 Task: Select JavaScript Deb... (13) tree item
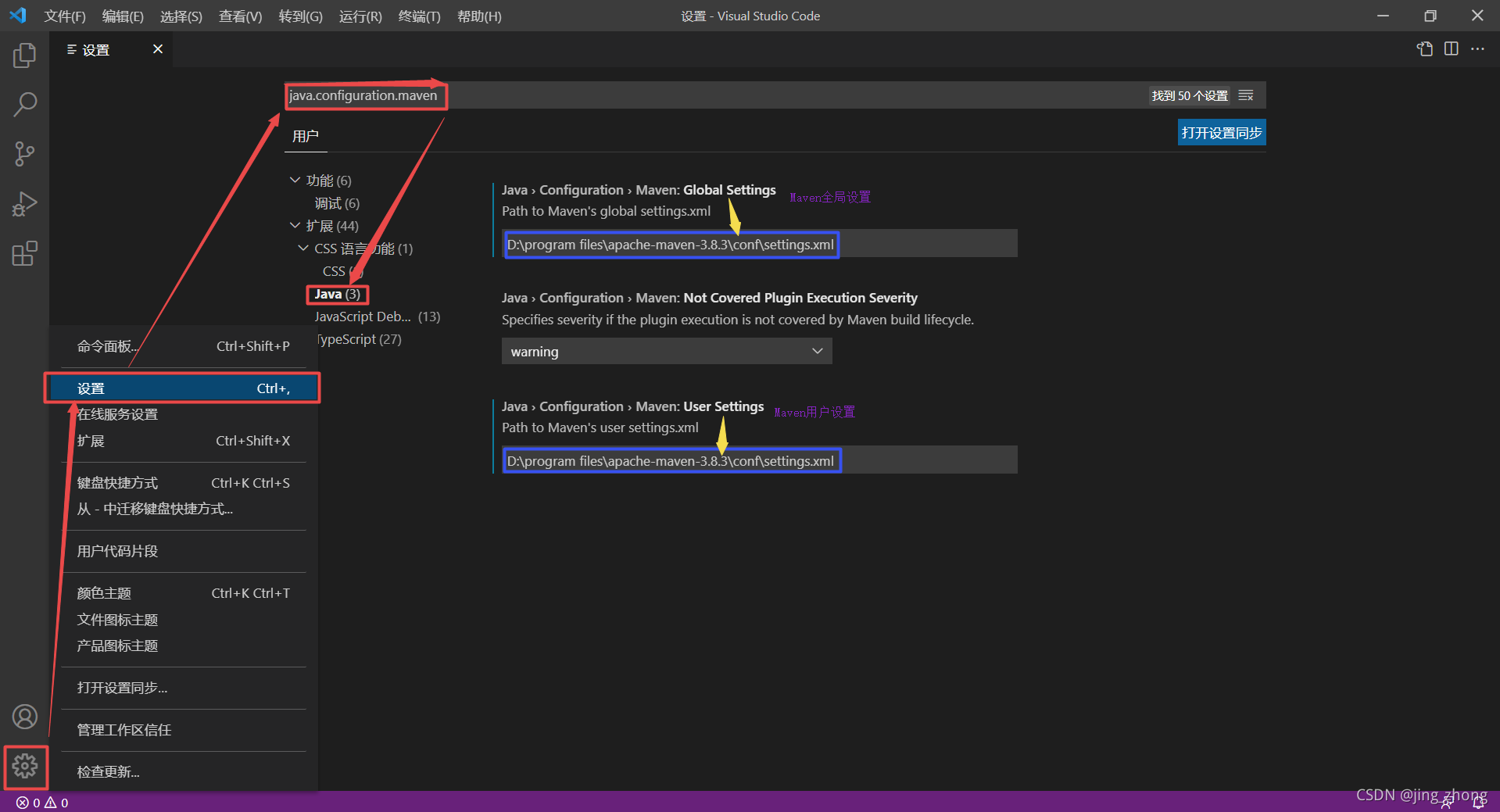[x=378, y=317]
